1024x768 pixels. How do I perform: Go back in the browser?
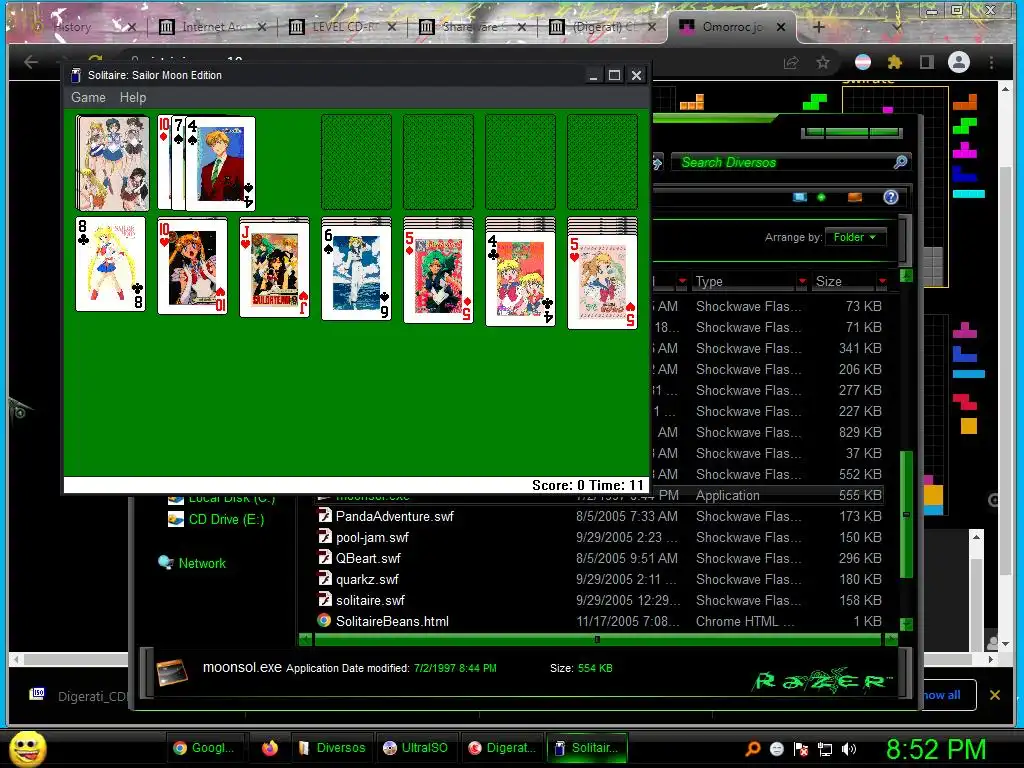tap(31, 62)
